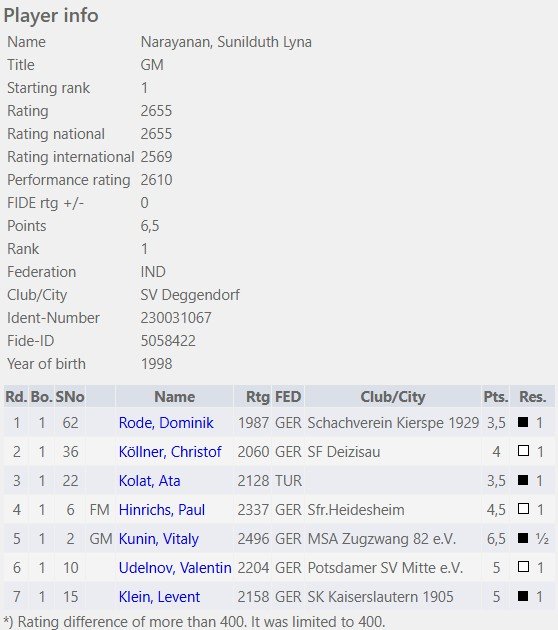Click black piece icon in round 1

tap(523, 422)
